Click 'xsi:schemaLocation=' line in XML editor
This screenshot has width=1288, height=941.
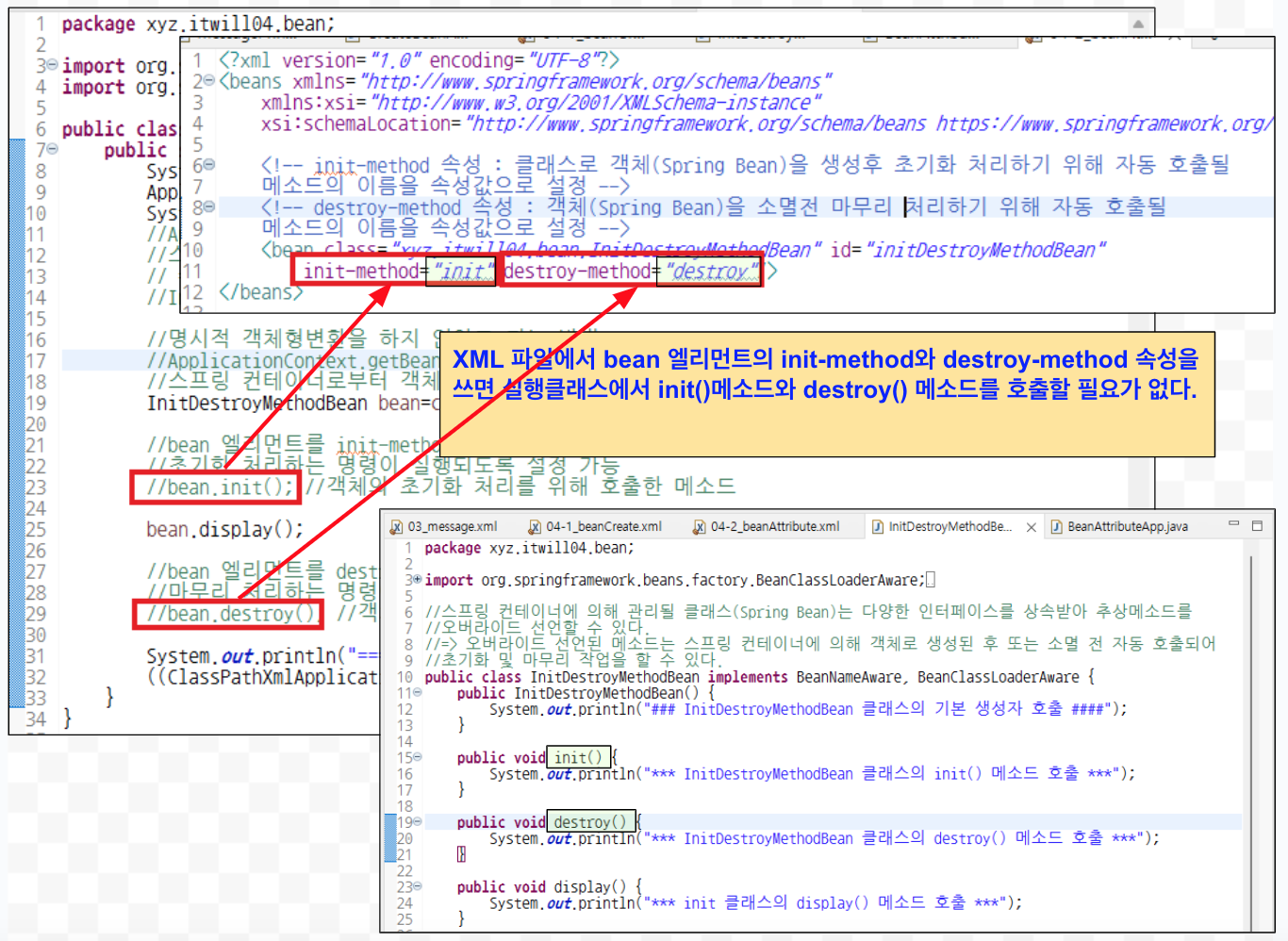coord(767,124)
